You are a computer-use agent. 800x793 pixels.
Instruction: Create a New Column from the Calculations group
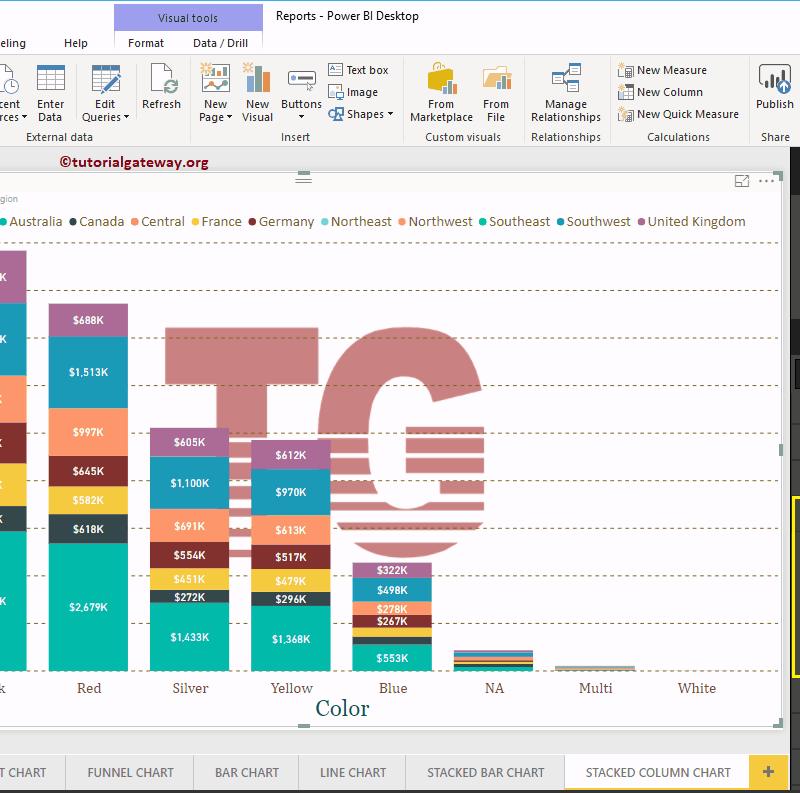click(666, 91)
